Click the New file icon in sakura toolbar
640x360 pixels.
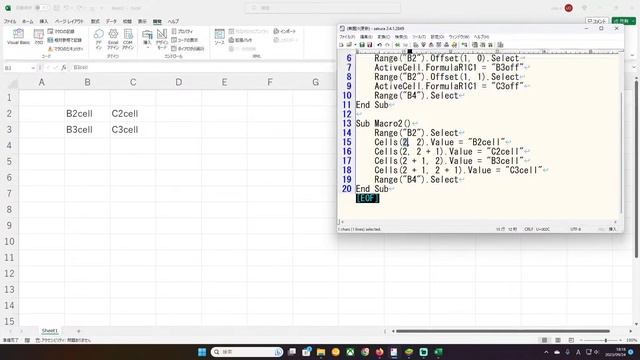pyautogui.click(x=342, y=45)
